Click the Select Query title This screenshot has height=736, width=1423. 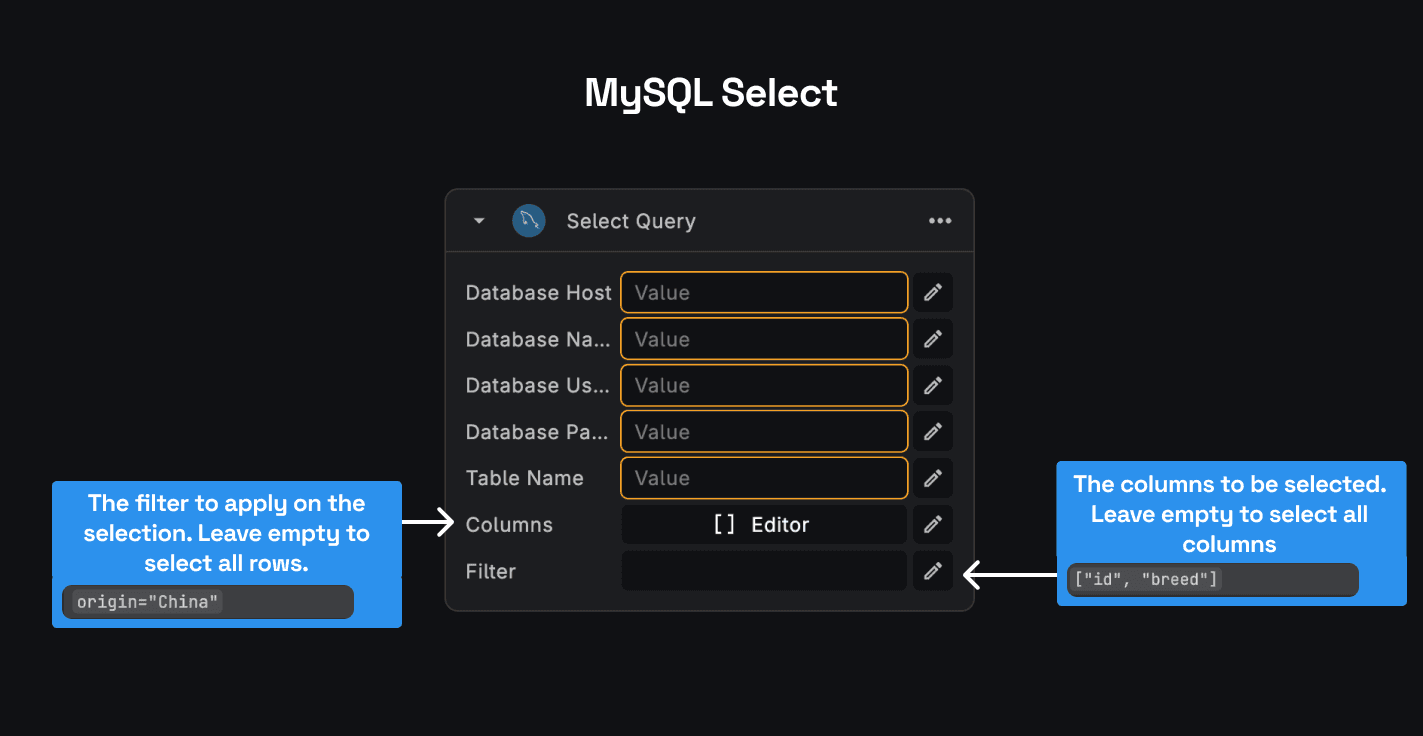coord(631,220)
